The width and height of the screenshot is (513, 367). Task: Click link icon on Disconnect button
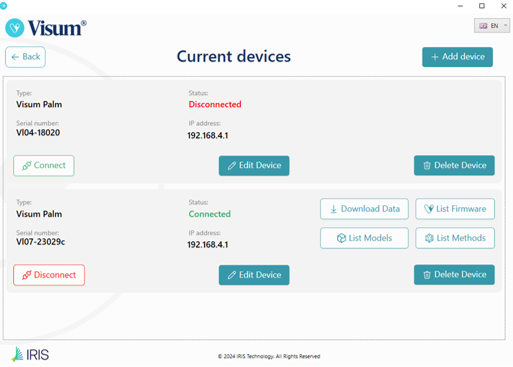tap(27, 275)
